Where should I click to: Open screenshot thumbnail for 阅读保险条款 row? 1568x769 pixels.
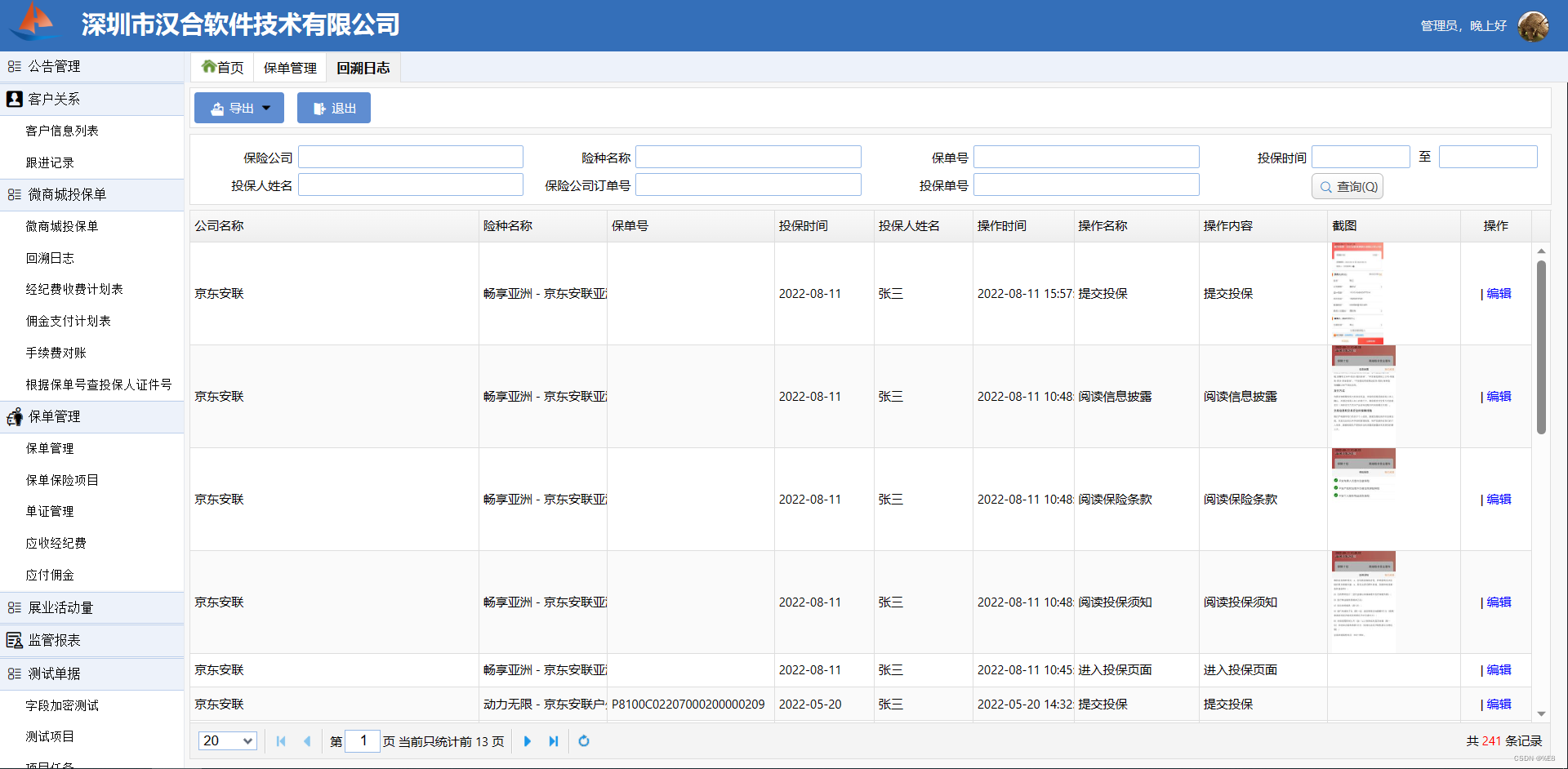1363,500
